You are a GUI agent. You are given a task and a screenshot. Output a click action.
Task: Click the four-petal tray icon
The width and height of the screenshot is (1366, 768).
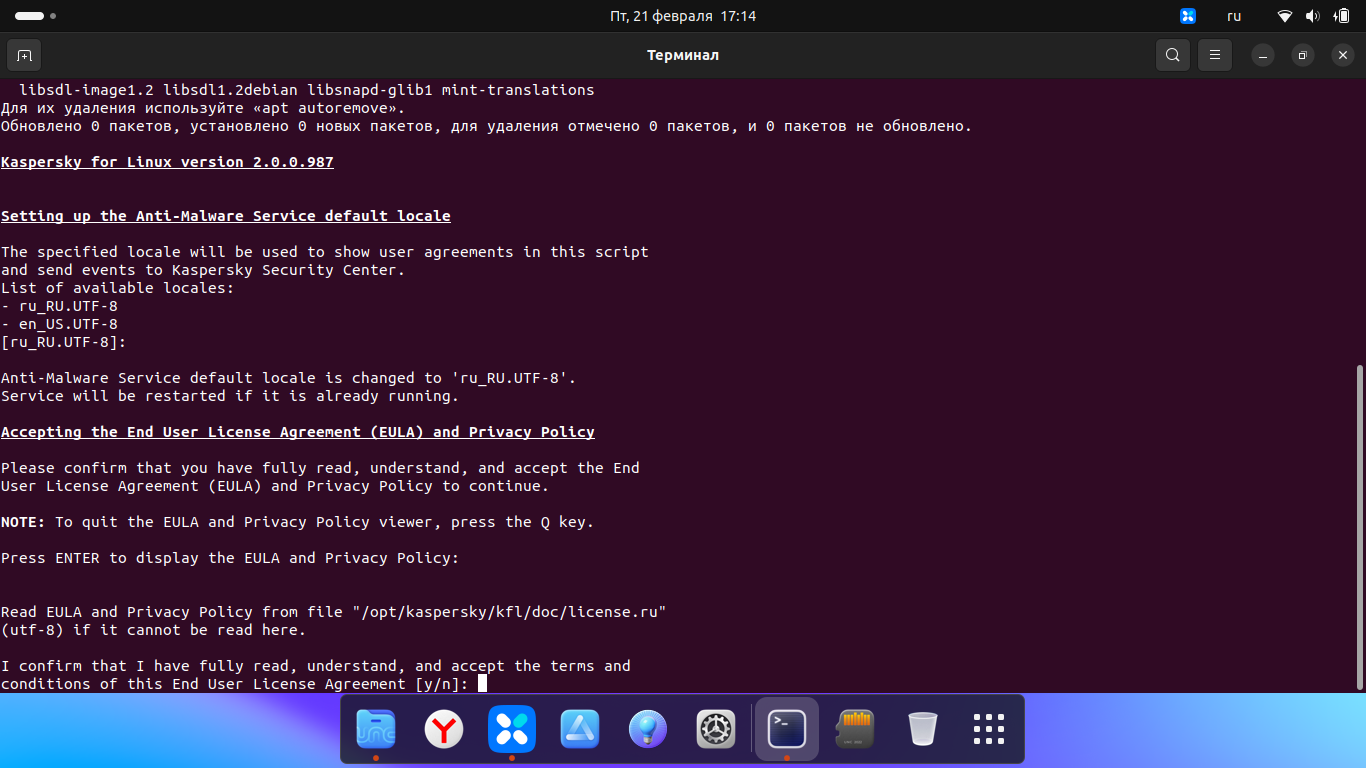point(1188,16)
